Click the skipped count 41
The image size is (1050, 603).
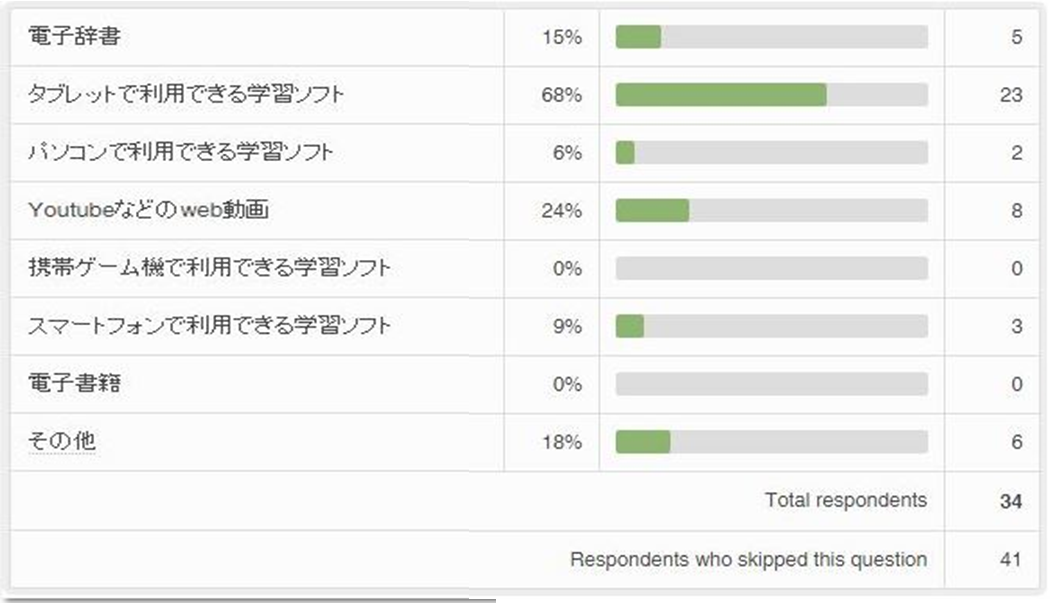1010,560
